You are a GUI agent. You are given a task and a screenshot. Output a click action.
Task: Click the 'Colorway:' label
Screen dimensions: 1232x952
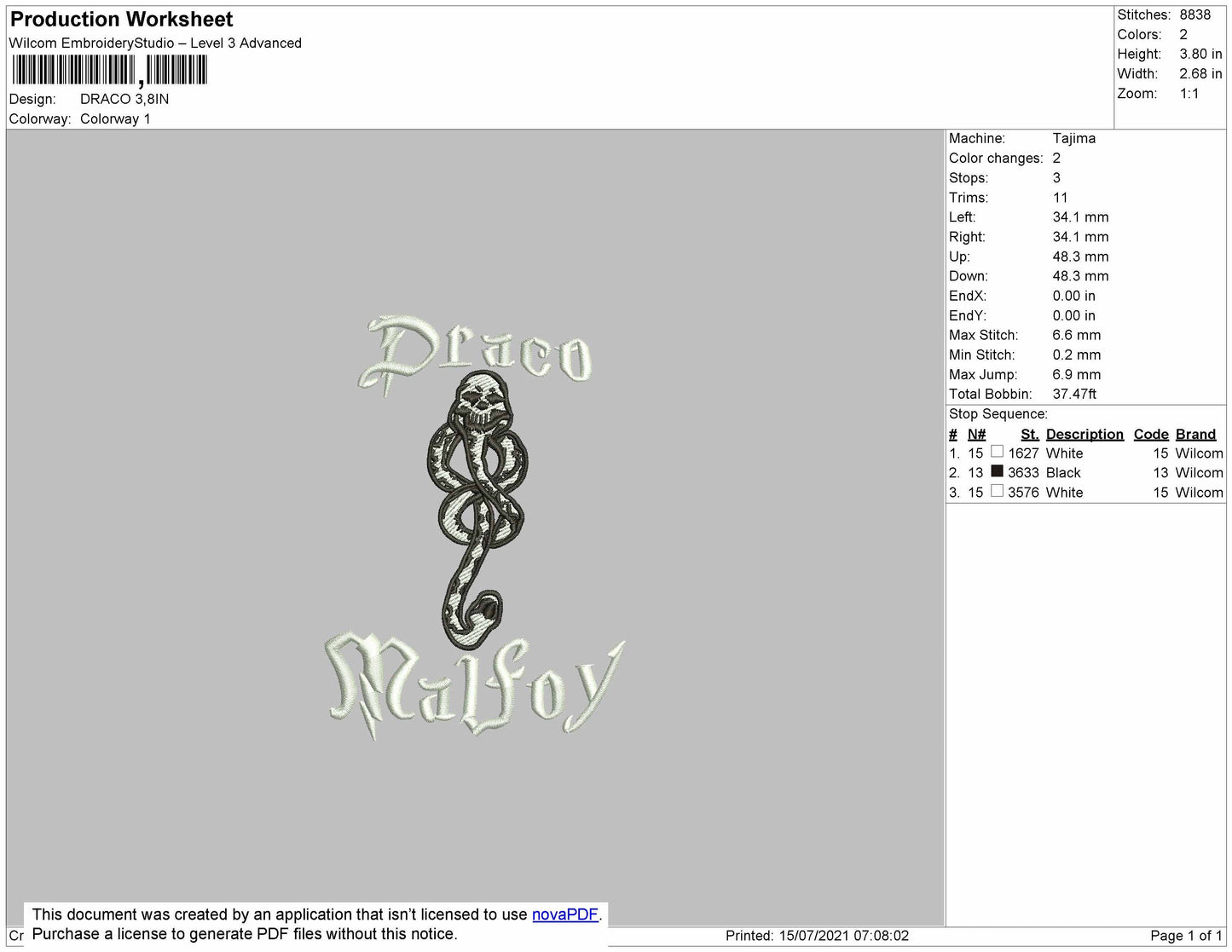[x=40, y=118]
